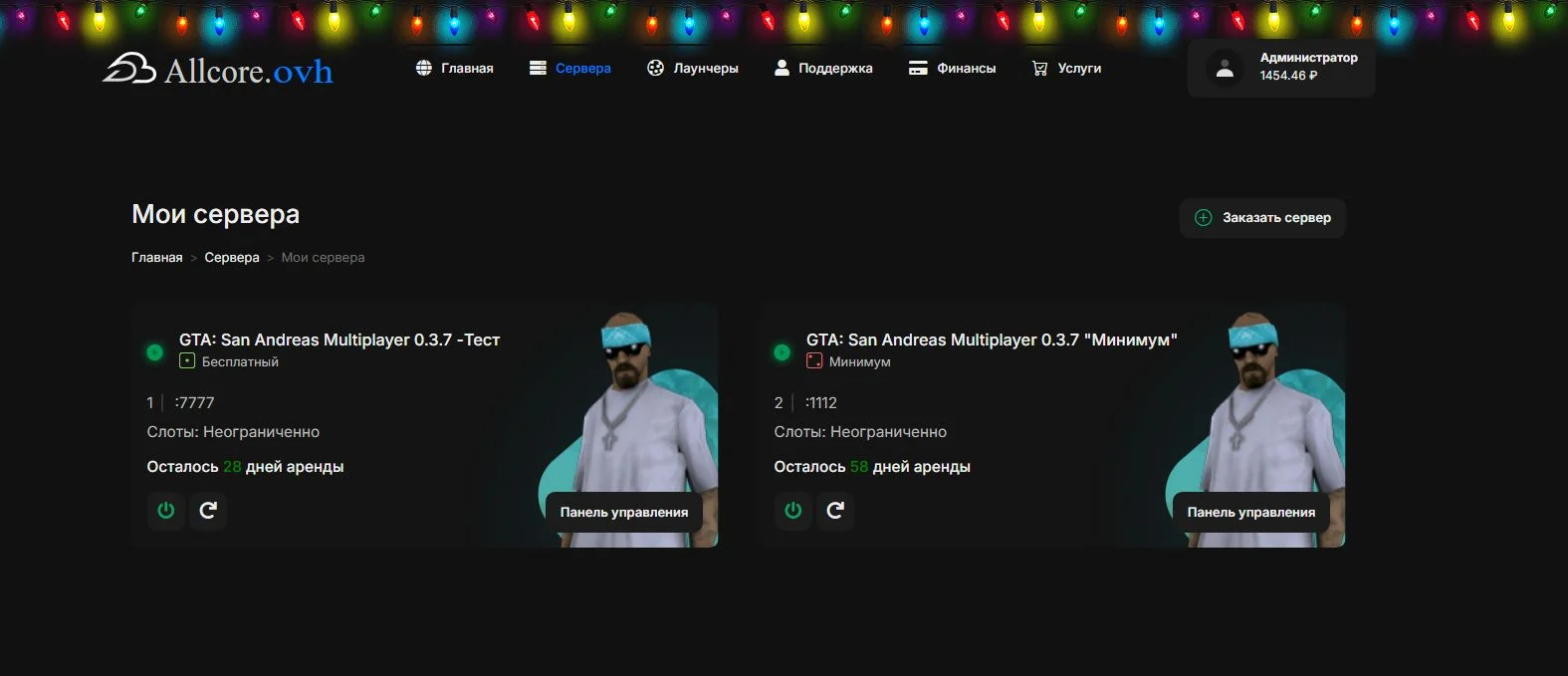Restart the Тест server with the reload icon
The height and width of the screenshot is (676, 1568).
(208, 511)
